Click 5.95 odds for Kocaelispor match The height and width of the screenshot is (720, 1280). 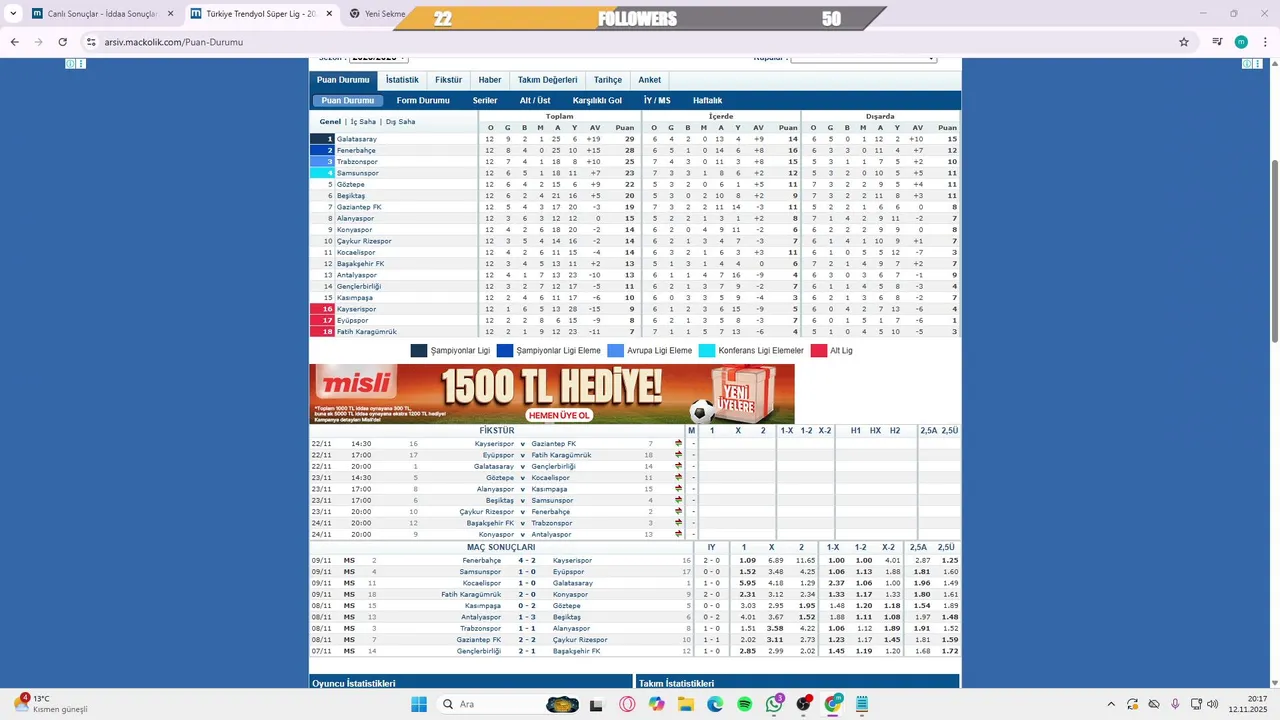pyautogui.click(x=747, y=583)
